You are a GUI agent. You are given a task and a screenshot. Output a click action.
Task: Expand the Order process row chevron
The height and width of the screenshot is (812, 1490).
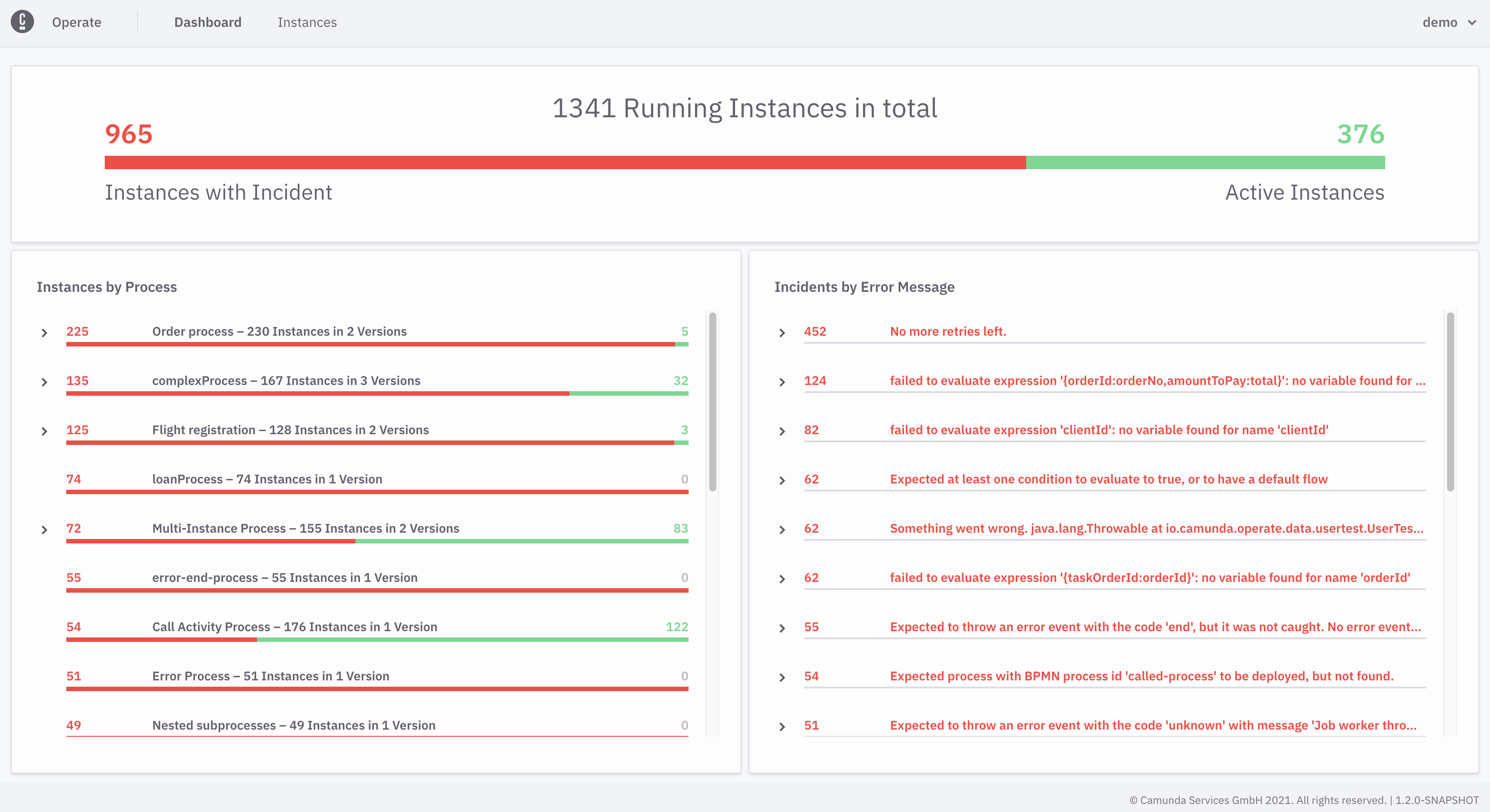[44, 333]
